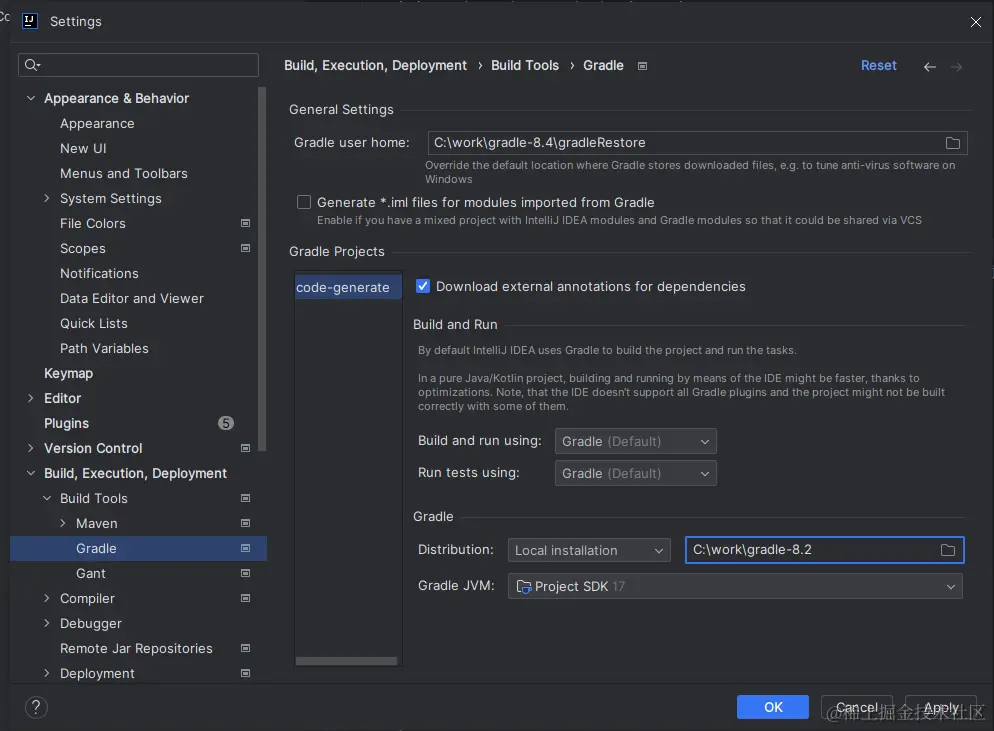Expand the Editor settings section
The image size is (994, 731).
(x=31, y=398)
